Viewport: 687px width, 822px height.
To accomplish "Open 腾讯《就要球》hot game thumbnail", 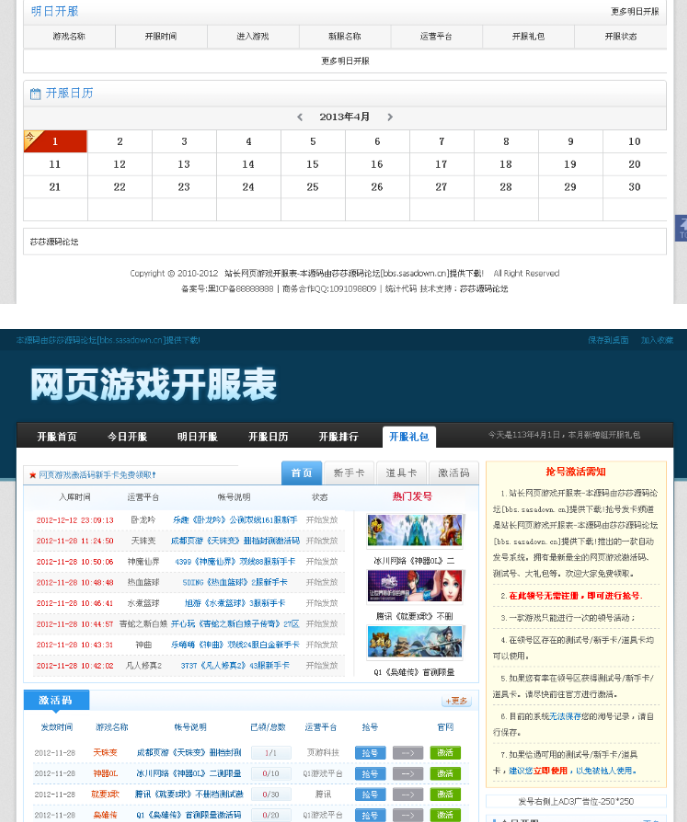I will pos(415,586).
